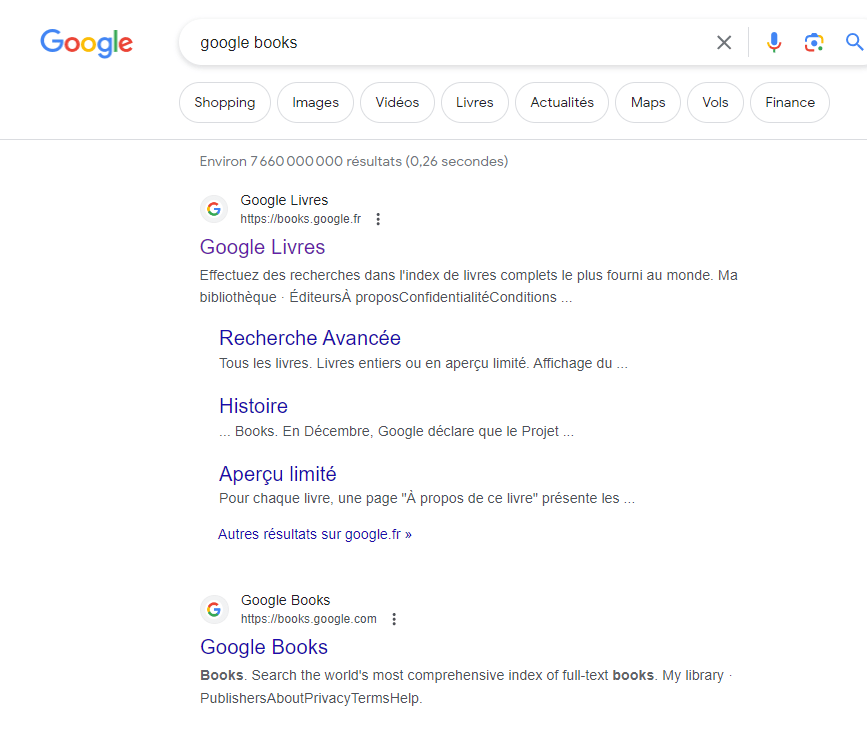Select the Livres filter tab
Screen dimensions: 867x745
474,102
